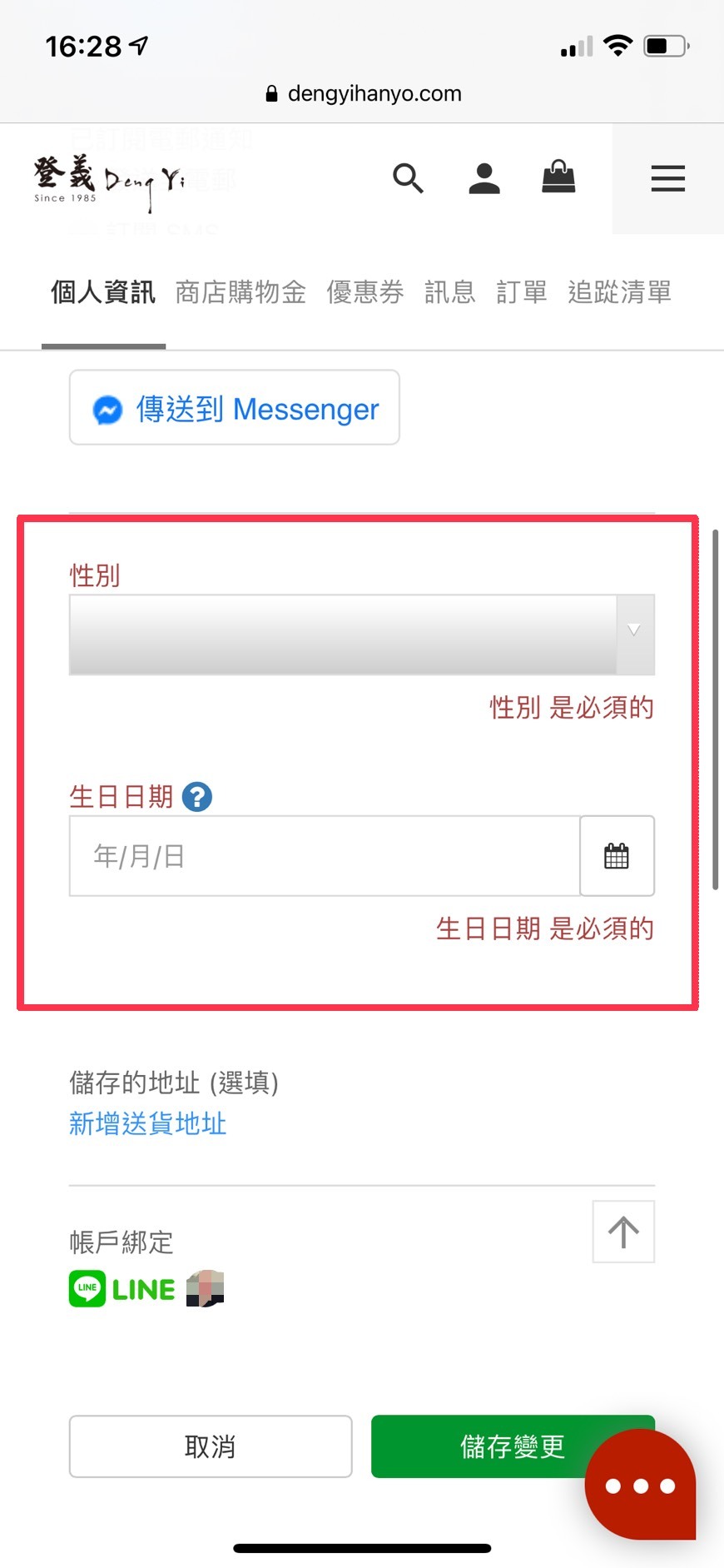Click the green 儲存變更 button
Image resolution: width=724 pixels, height=1568 pixels.
[x=513, y=1446]
